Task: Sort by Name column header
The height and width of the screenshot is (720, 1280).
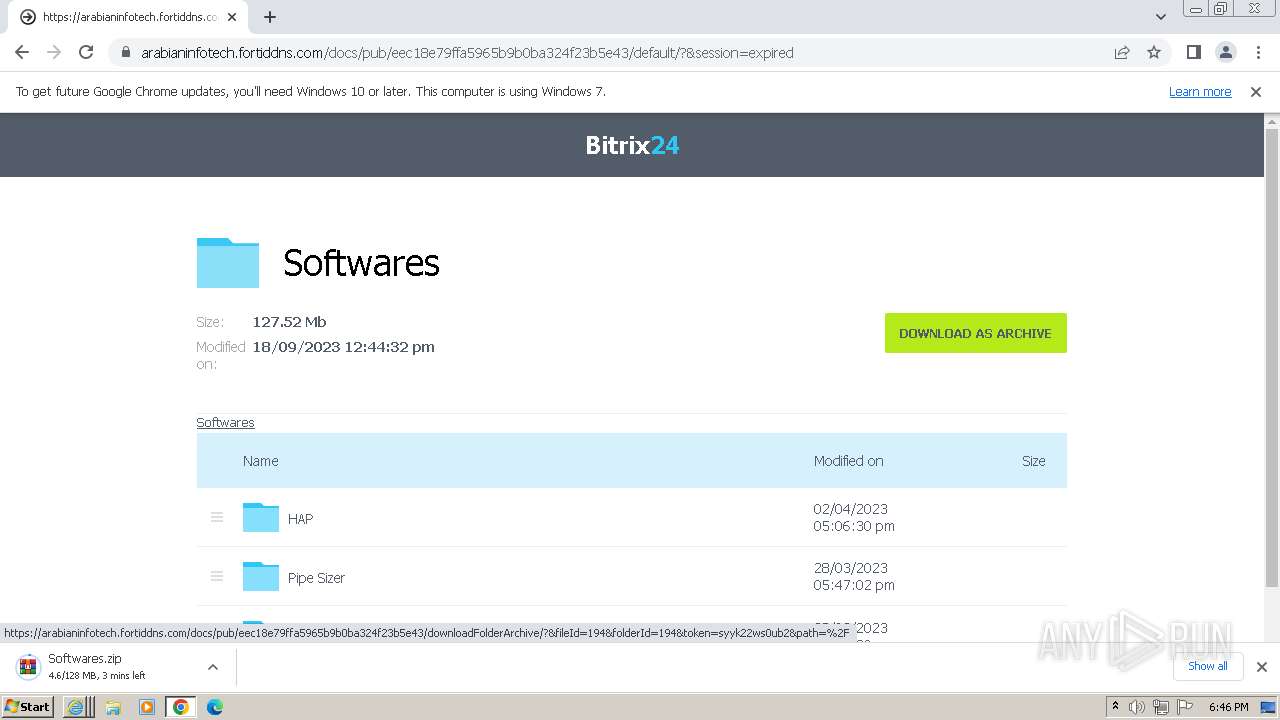Action: [260, 461]
